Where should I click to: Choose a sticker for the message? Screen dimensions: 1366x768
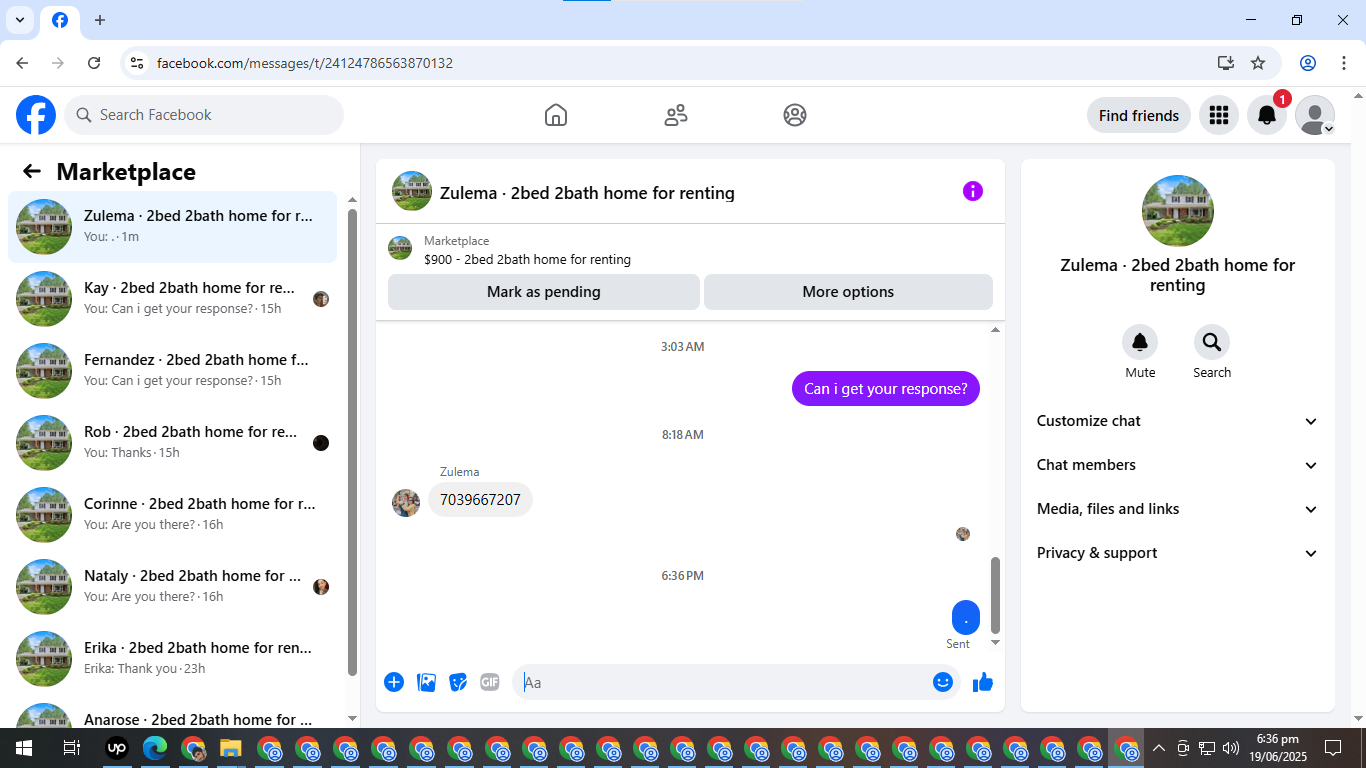[458, 682]
